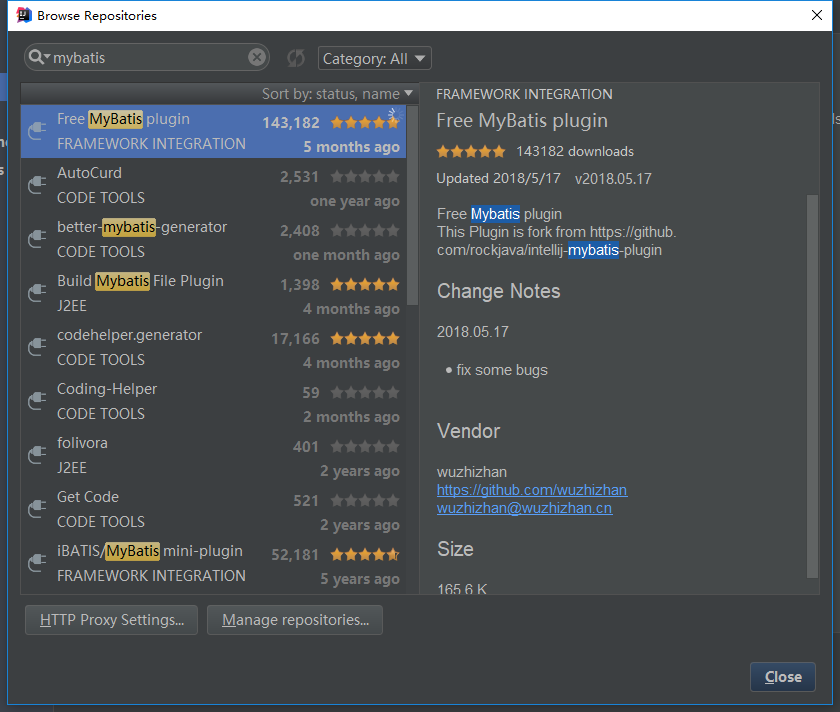Select the plug icon beside codehelper.generator
The height and width of the screenshot is (712, 840).
click(37, 347)
